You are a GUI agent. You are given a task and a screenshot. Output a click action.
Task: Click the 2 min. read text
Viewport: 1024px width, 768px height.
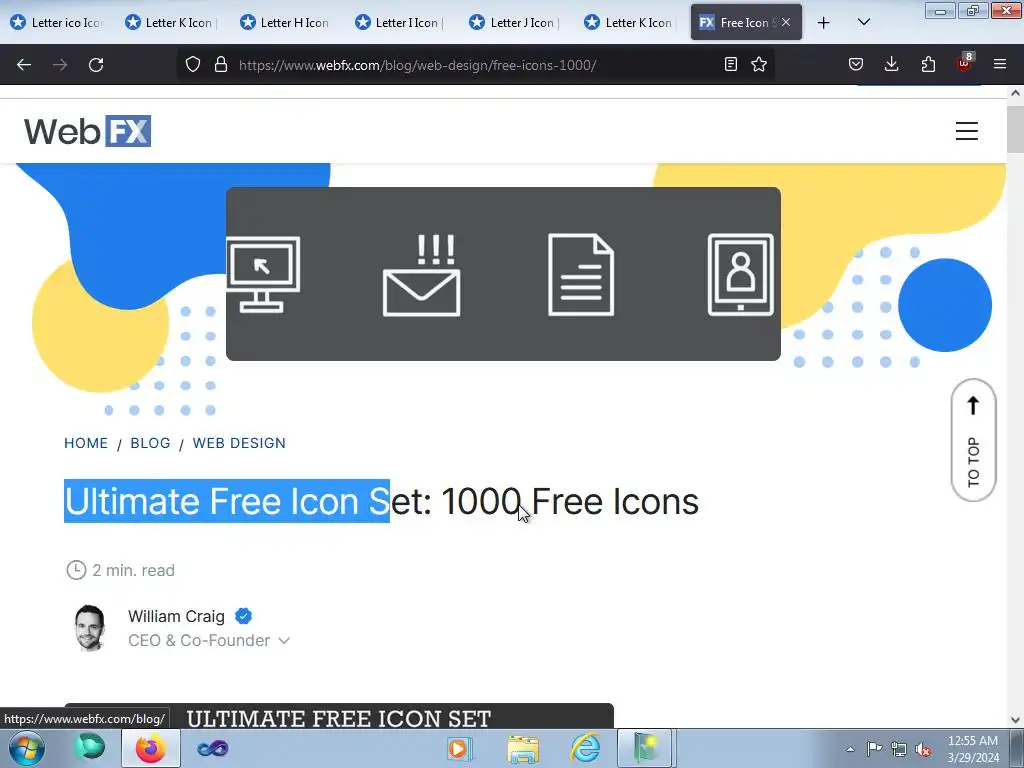pyautogui.click(x=133, y=570)
